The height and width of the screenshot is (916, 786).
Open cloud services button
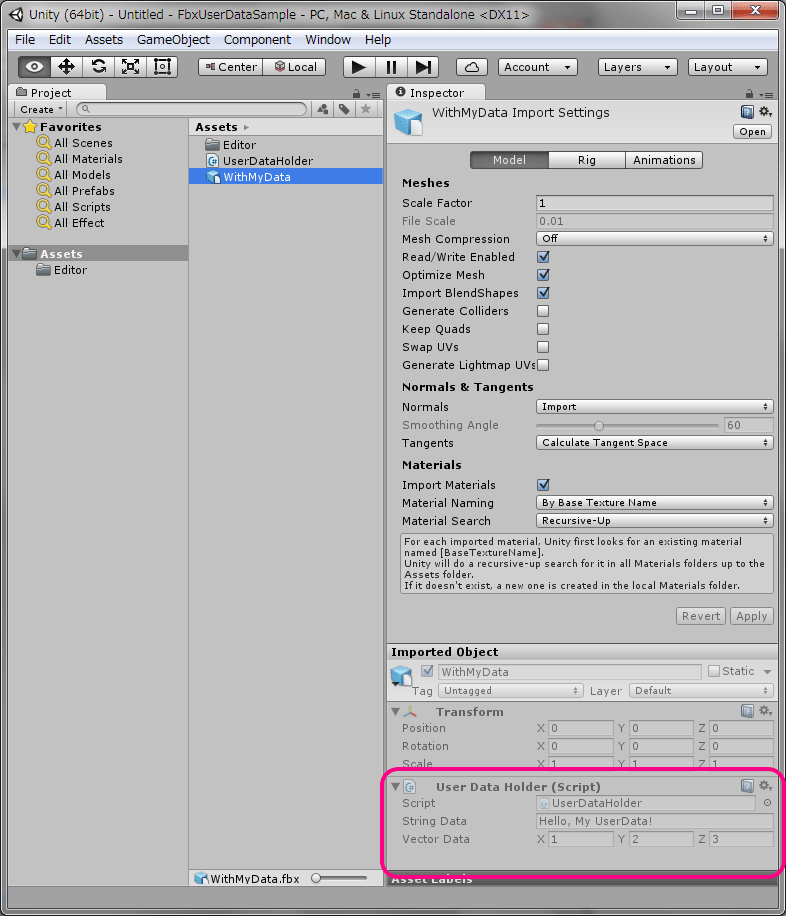click(472, 67)
